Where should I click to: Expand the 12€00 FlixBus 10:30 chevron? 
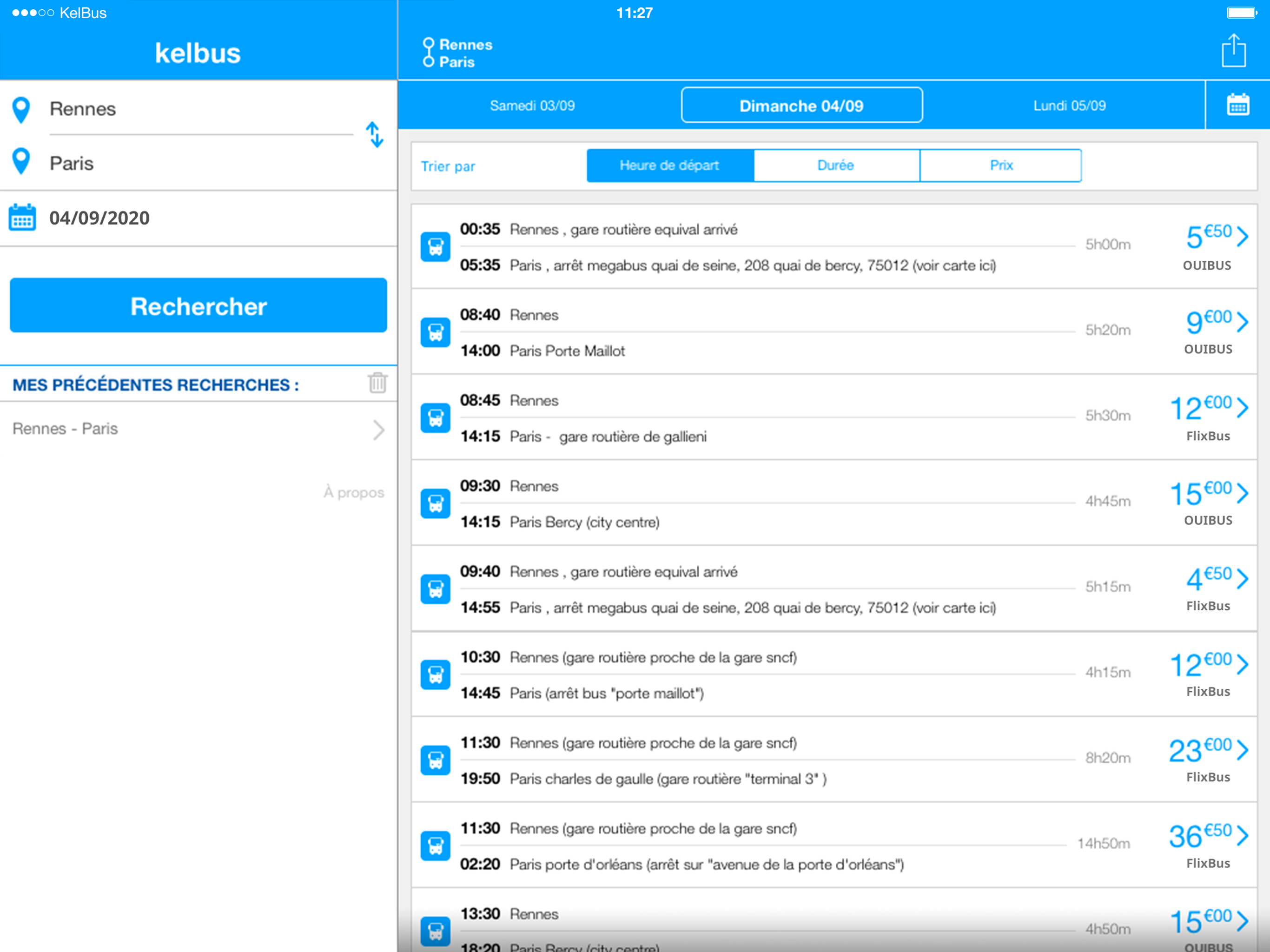(x=1243, y=664)
